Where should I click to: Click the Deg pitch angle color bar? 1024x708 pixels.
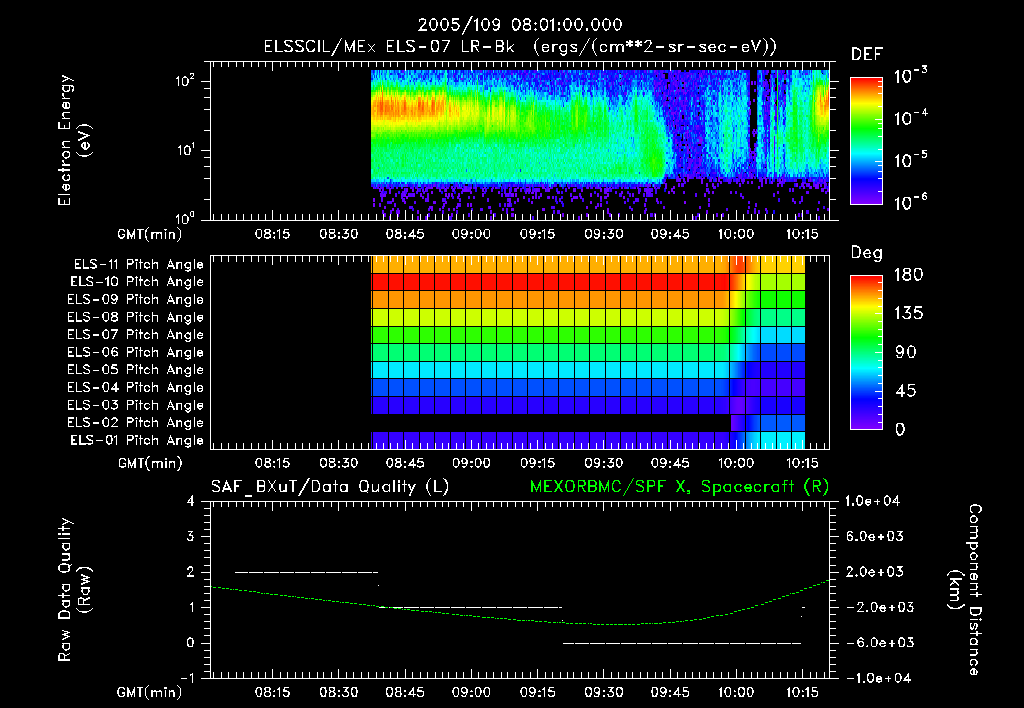(866, 353)
